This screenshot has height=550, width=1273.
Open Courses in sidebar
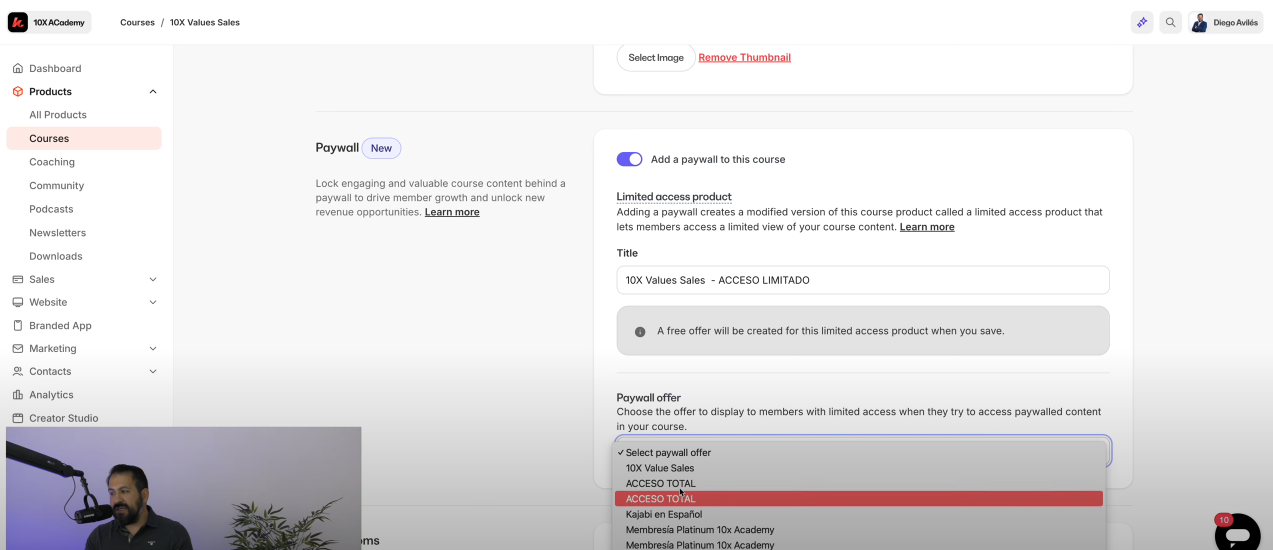(83, 138)
